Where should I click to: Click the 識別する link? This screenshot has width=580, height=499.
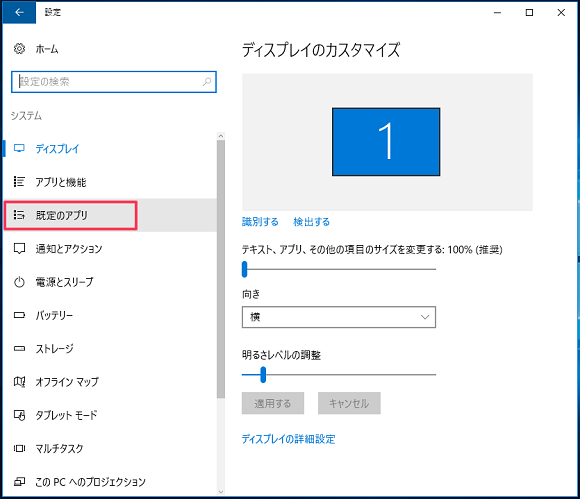[260, 222]
